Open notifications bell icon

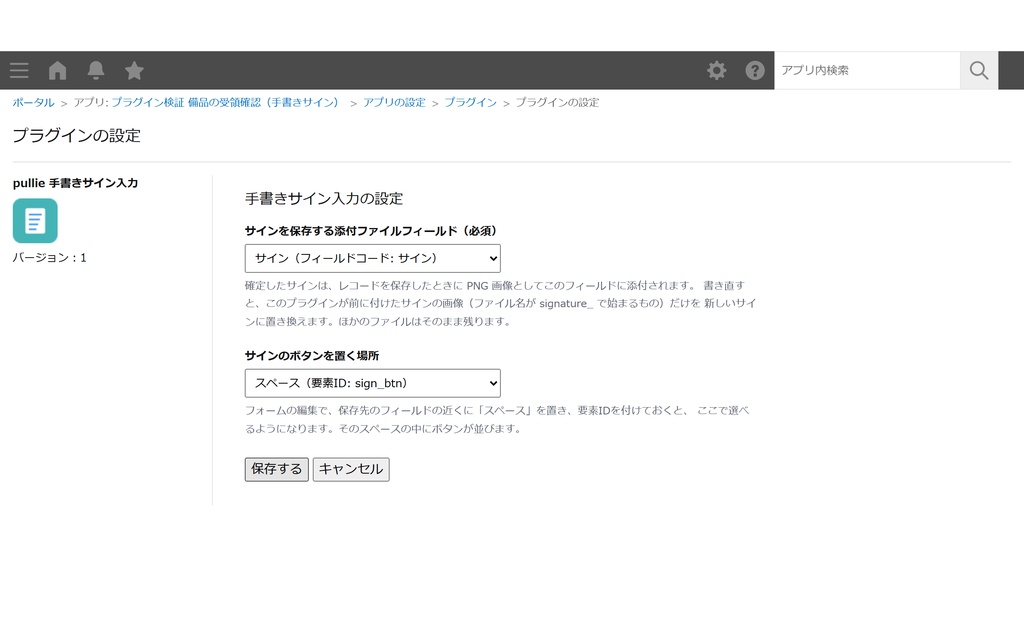coord(96,71)
